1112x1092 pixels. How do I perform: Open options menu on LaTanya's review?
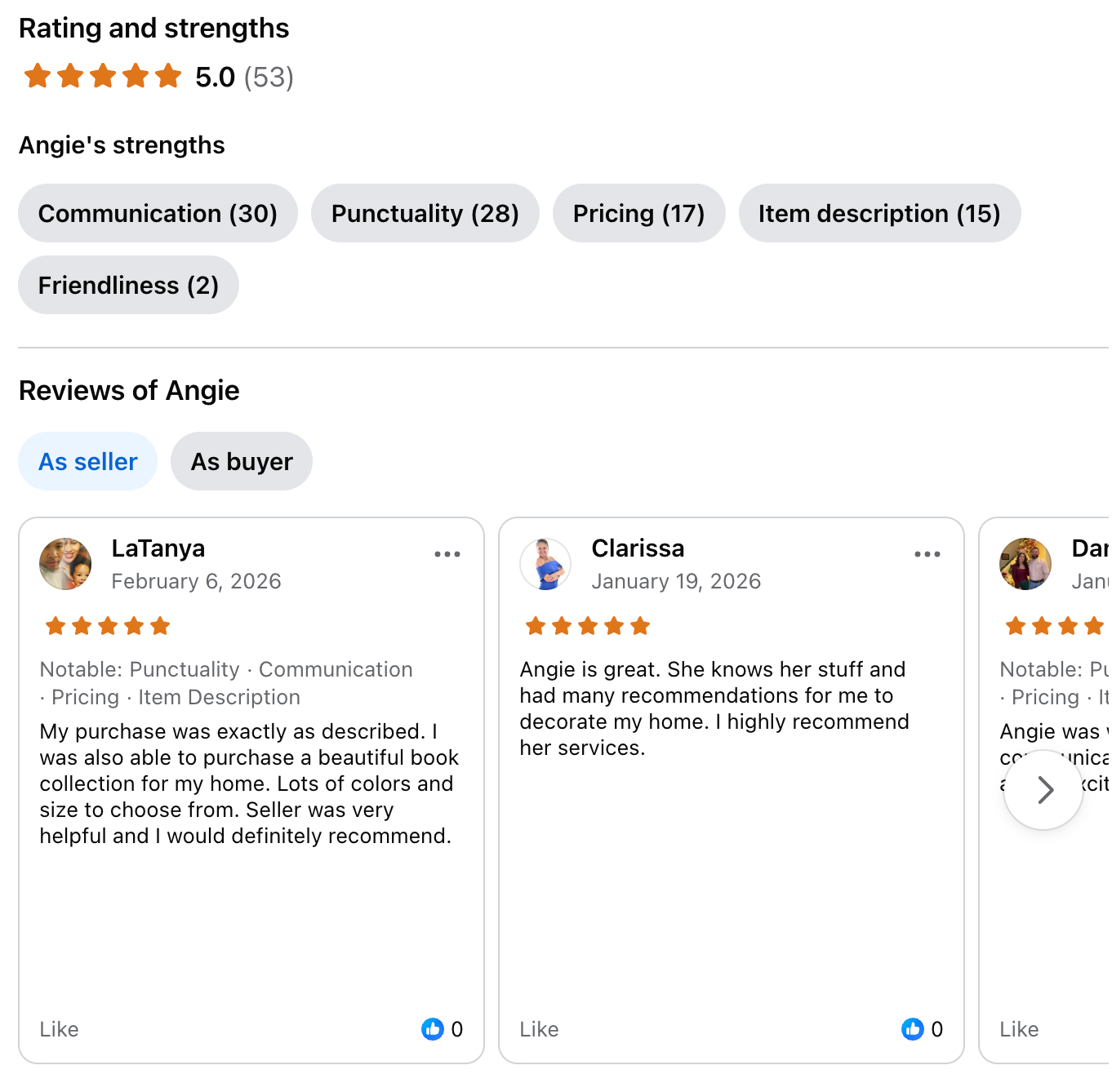tap(447, 554)
